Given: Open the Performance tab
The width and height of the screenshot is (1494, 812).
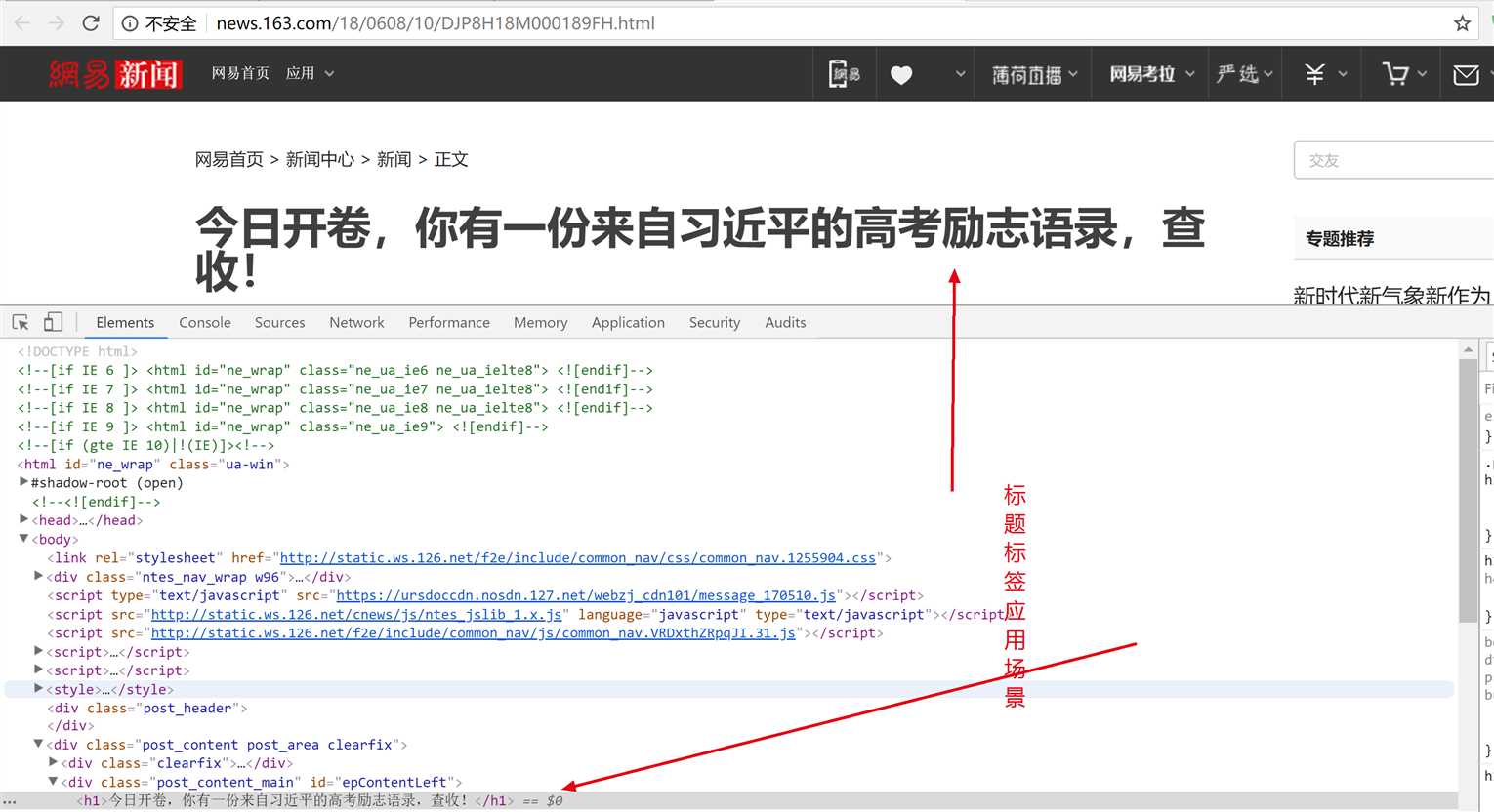Looking at the screenshot, I should [x=449, y=322].
